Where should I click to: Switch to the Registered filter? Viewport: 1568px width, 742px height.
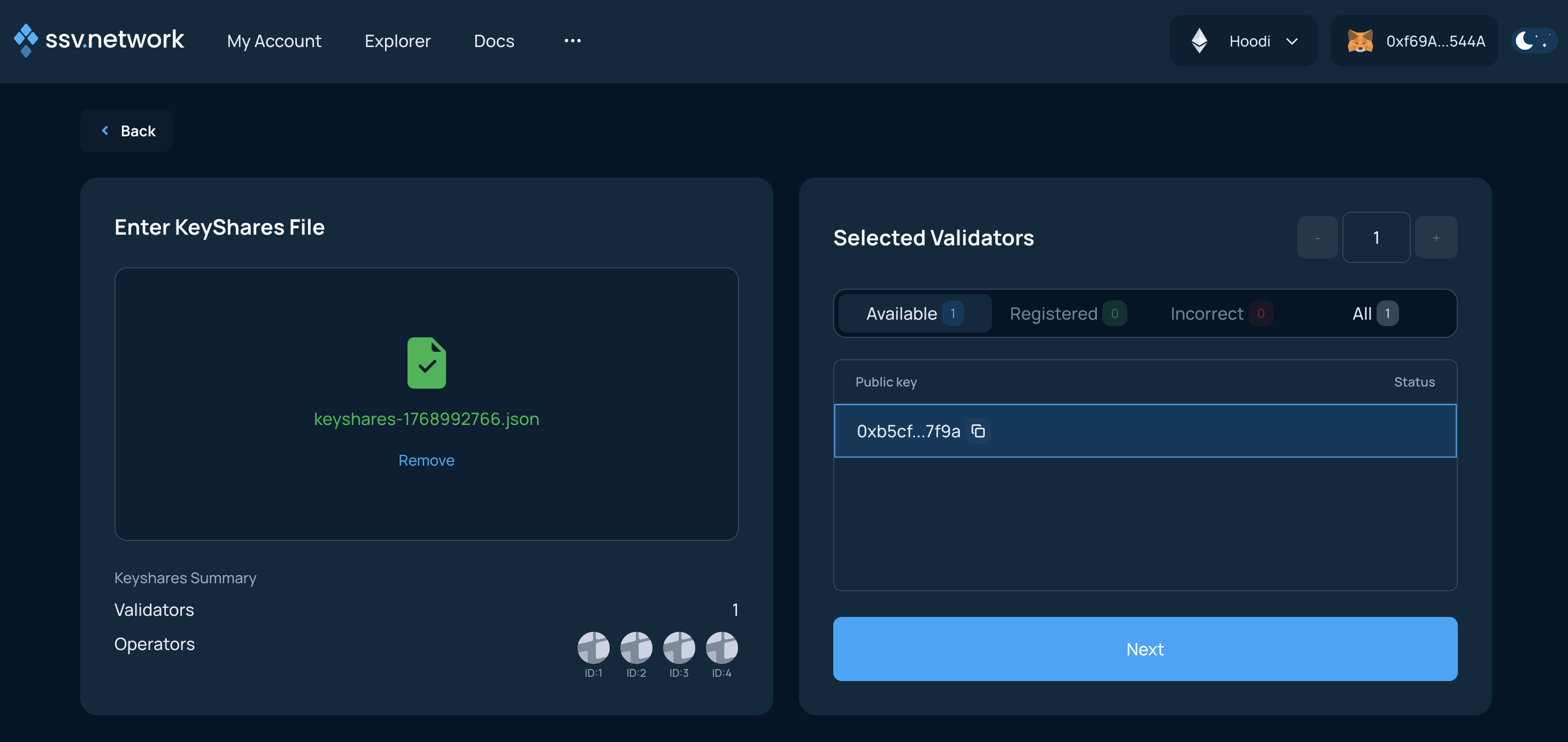pyautogui.click(x=1066, y=313)
